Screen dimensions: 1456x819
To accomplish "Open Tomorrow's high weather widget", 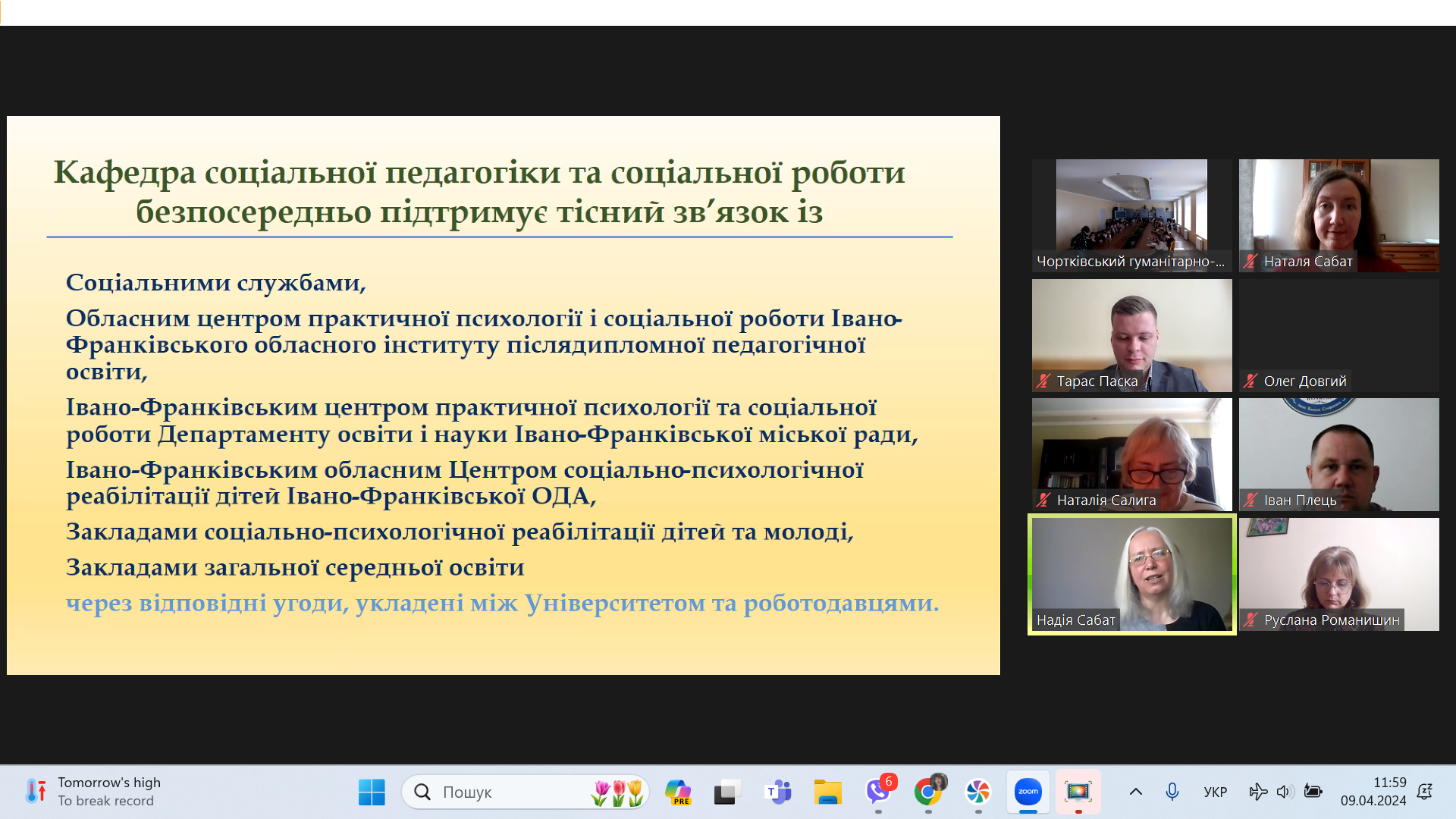I will pos(93,792).
